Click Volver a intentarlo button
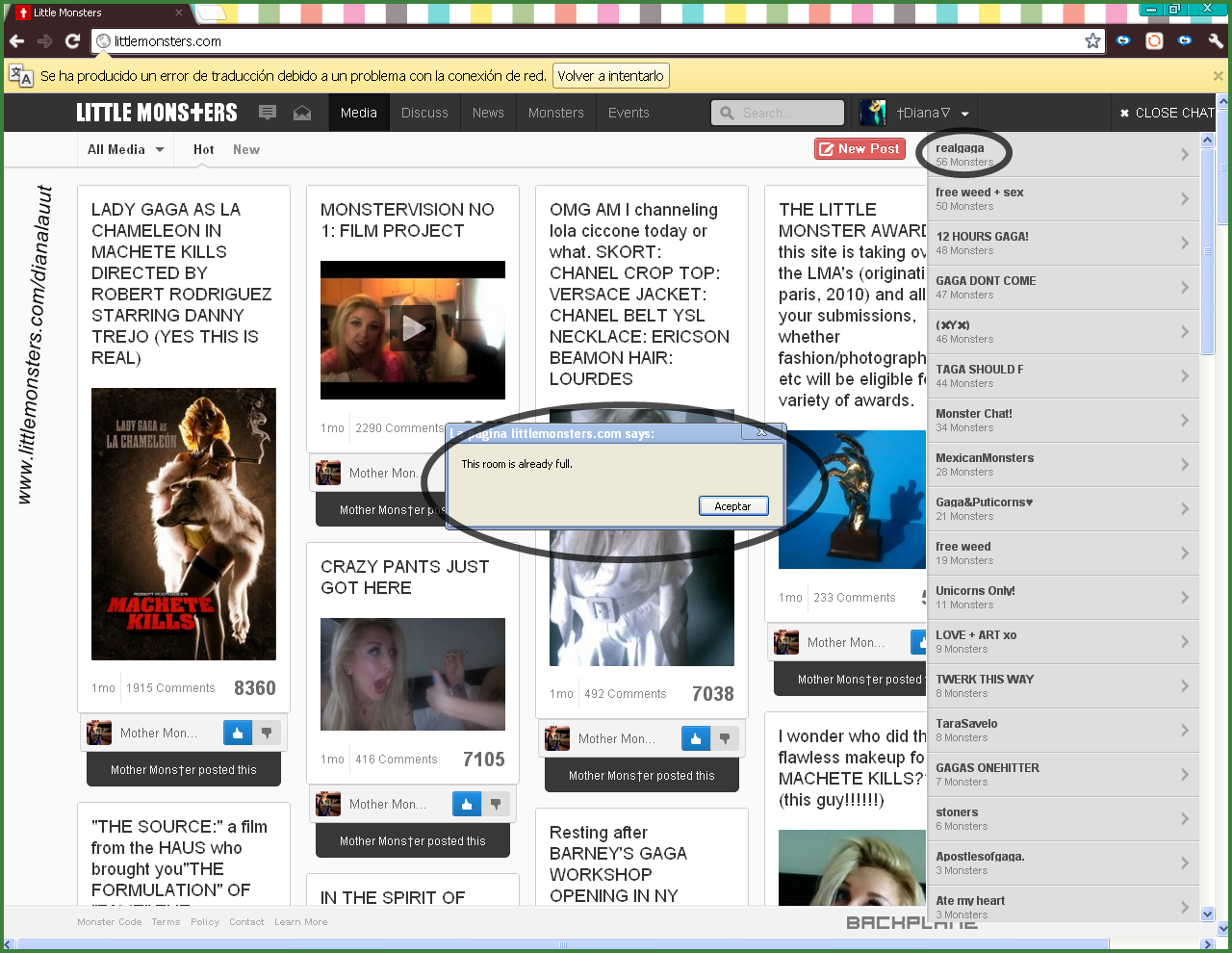 click(610, 76)
